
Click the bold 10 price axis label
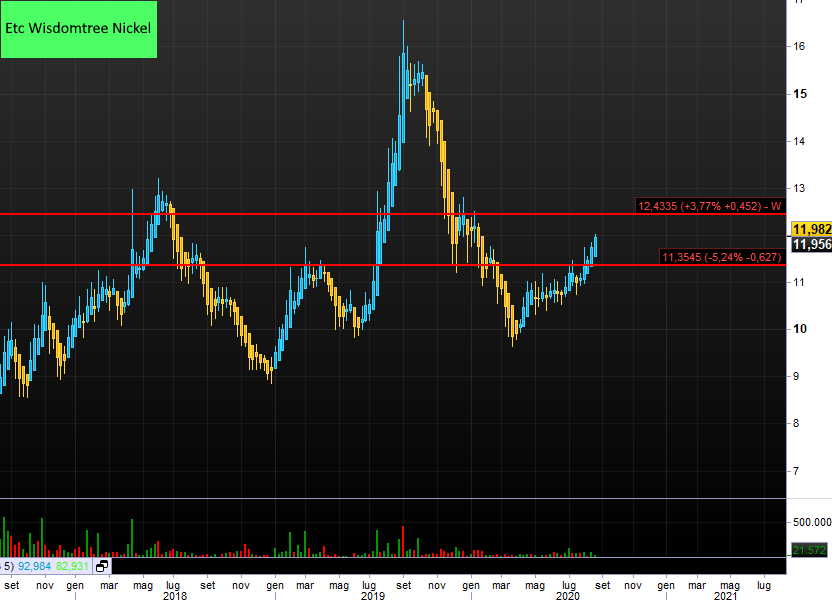799,330
